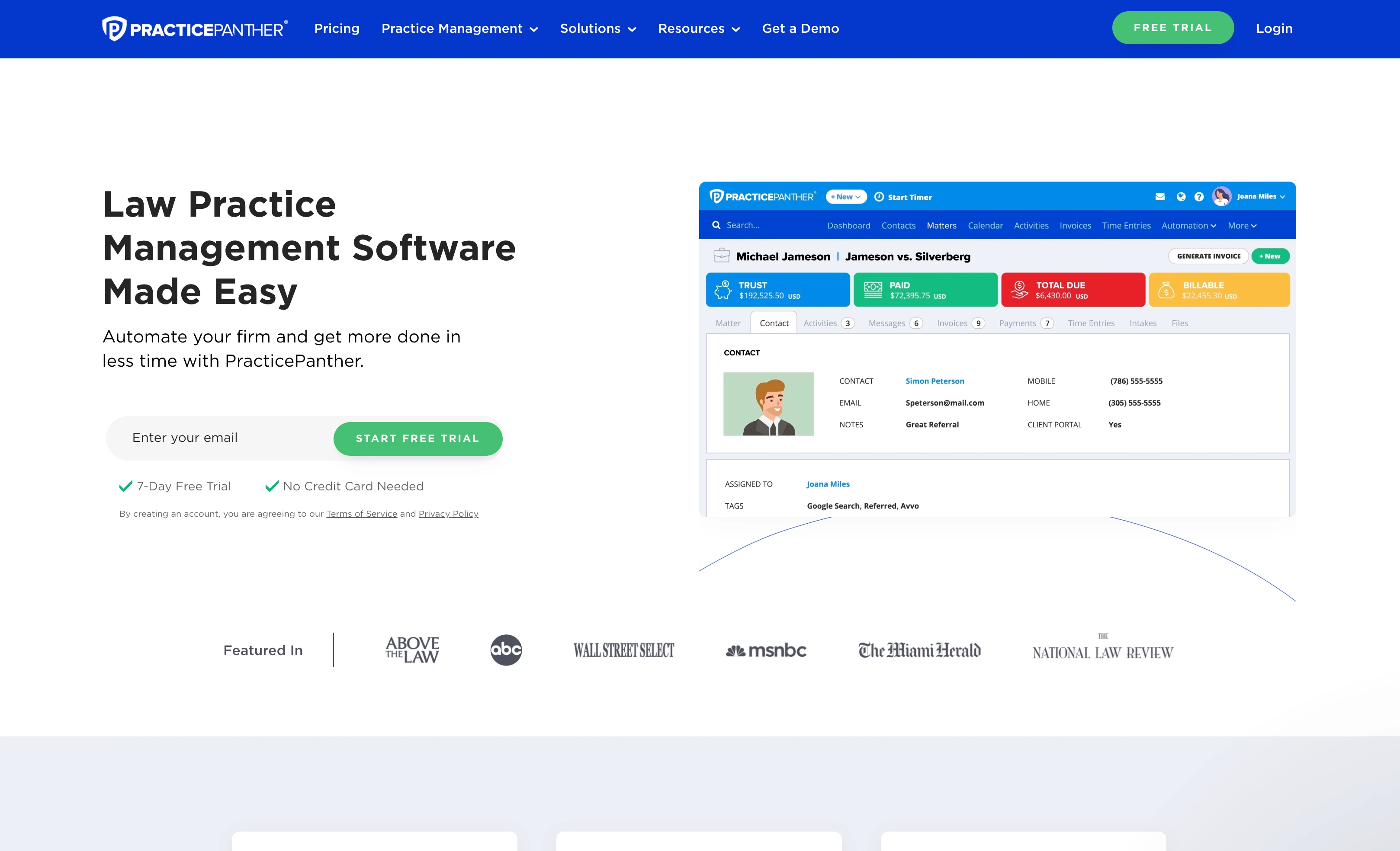This screenshot has width=1400, height=851.
Task: Expand the Resources dropdown menu
Action: point(698,29)
